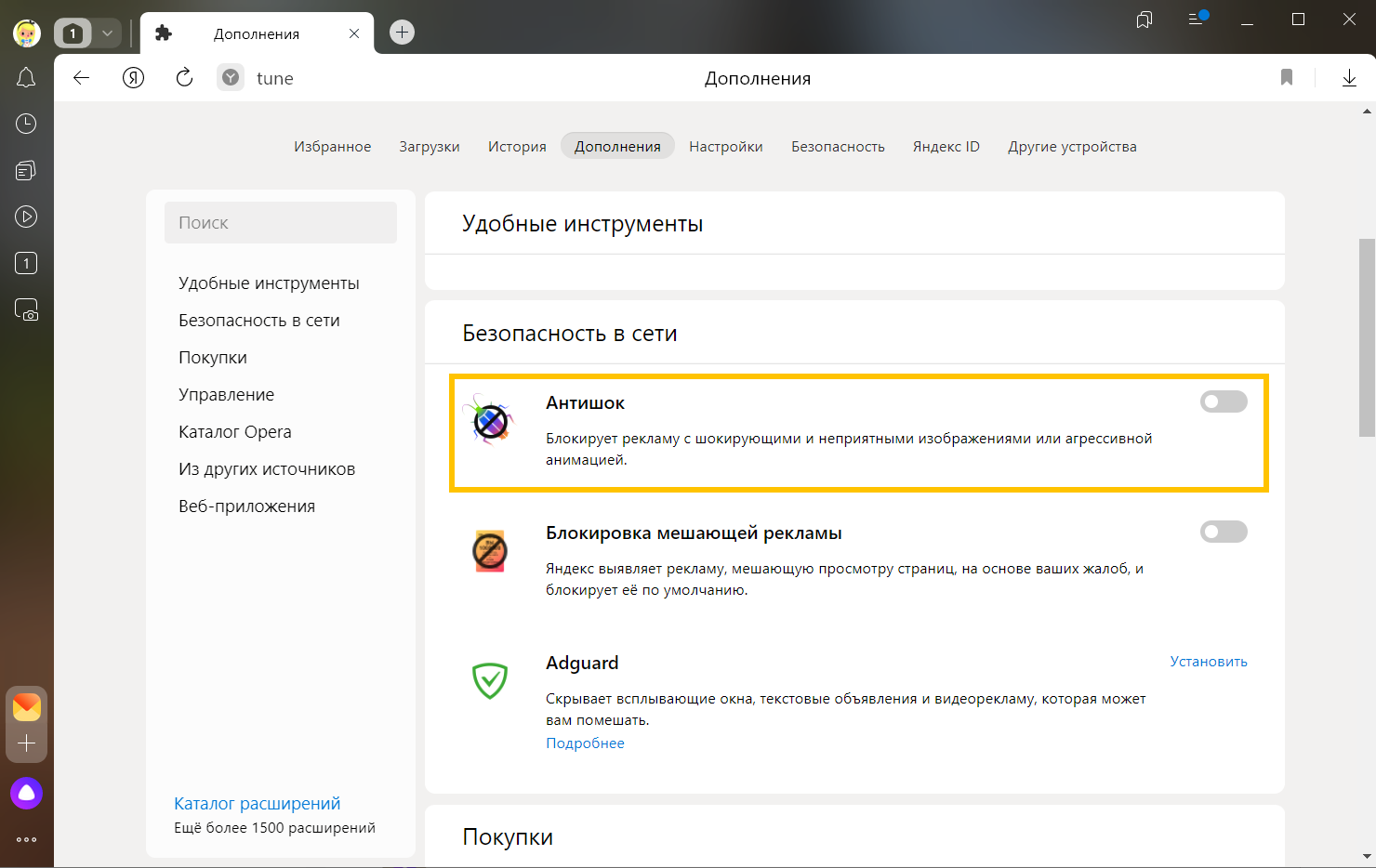Click the address bar text 'tune'
This screenshot has width=1376, height=868.
tap(275, 79)
